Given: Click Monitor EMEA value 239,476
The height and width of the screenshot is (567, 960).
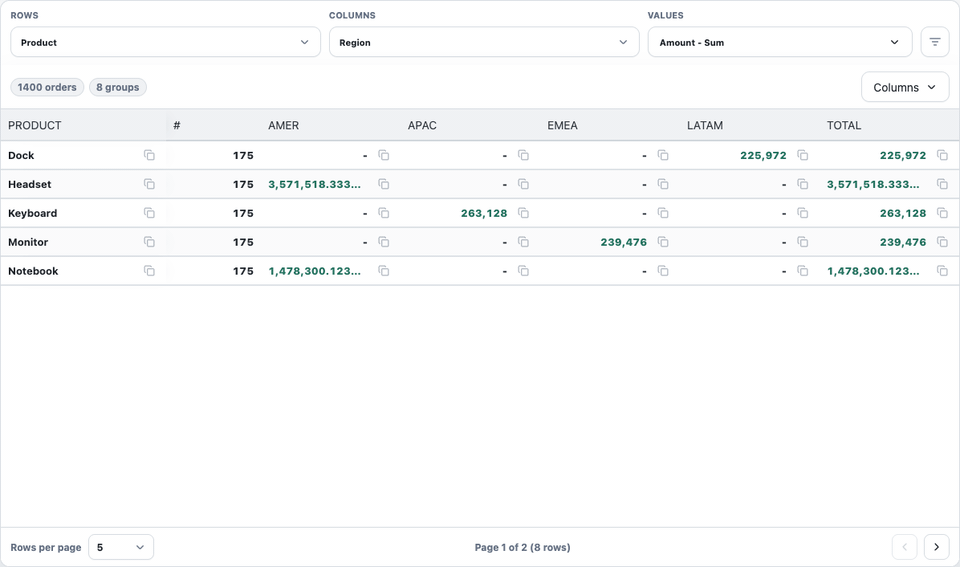Looking at the screenshot, I should point(623,242).
